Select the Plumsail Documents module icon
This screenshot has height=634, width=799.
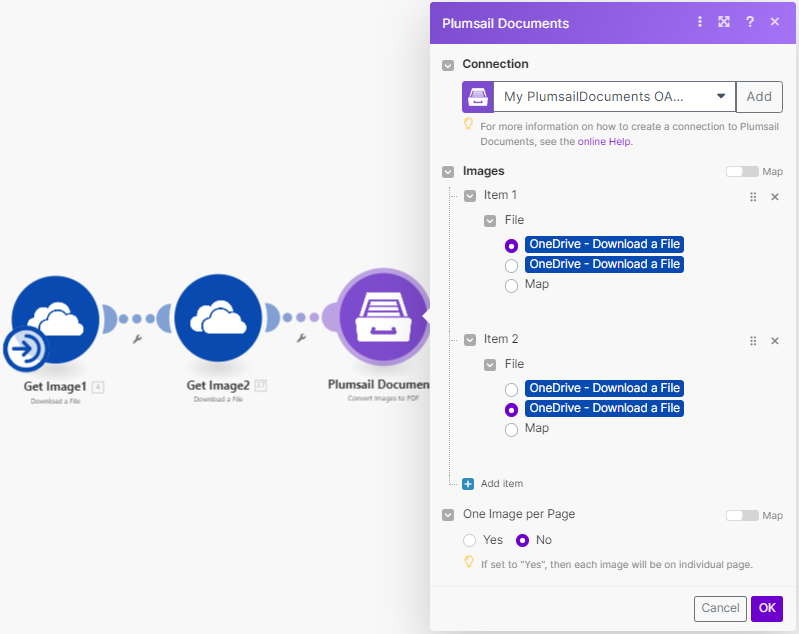point(384,317)
